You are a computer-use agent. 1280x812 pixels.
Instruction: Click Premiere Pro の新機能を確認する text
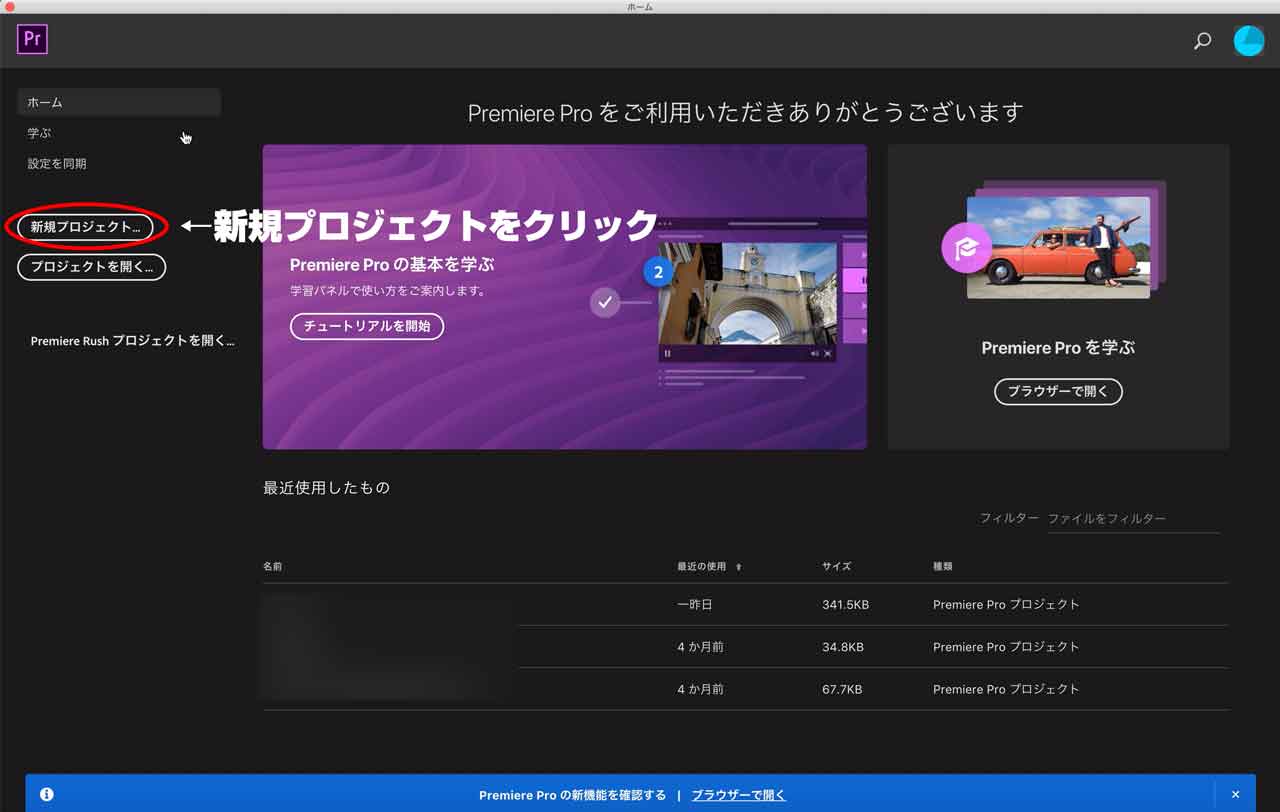pos(572,796)
